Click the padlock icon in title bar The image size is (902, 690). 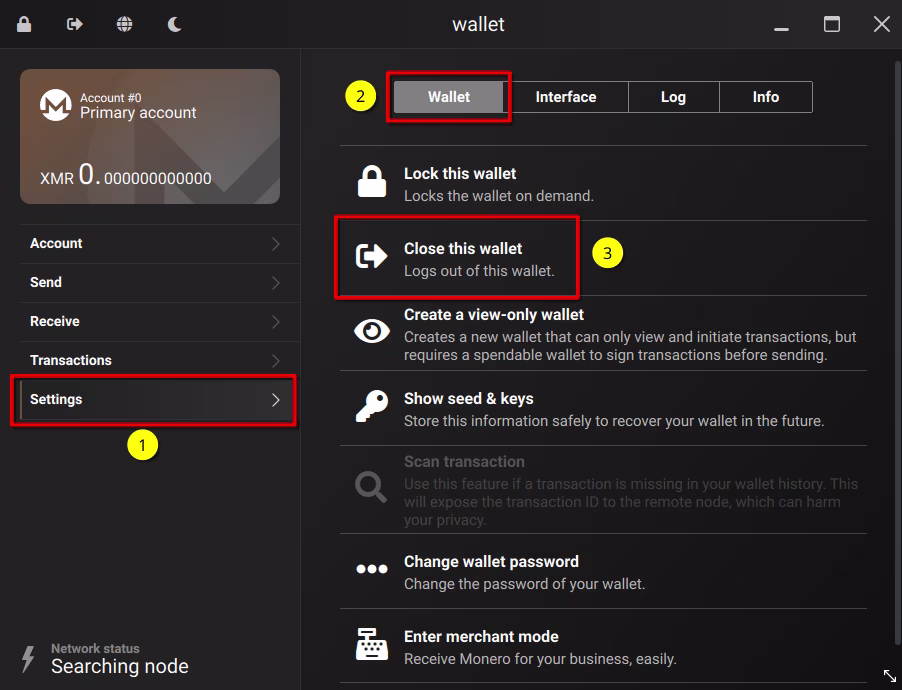(x=24, y=24)
